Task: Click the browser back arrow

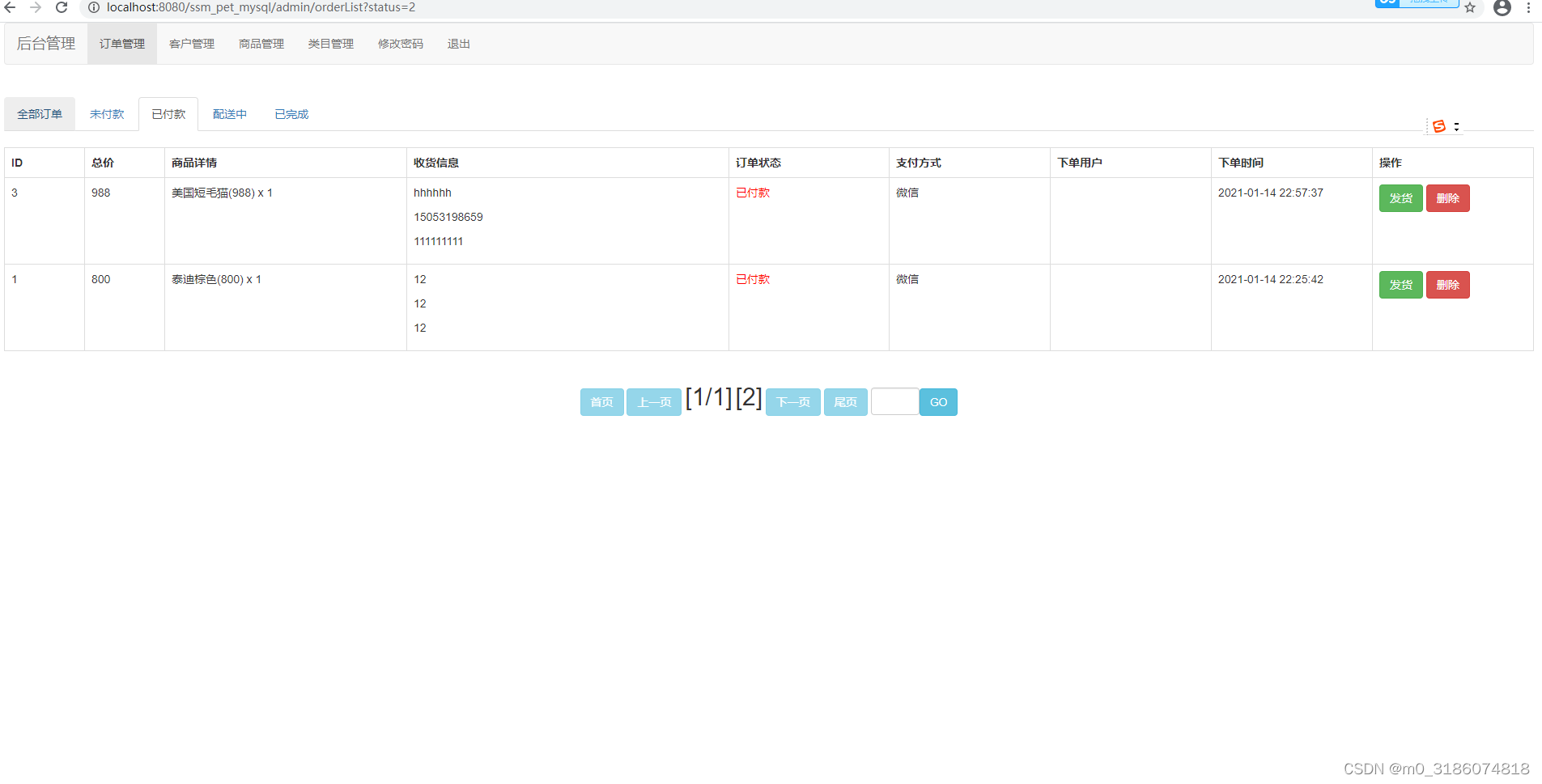Action: (x=10, y=7)
